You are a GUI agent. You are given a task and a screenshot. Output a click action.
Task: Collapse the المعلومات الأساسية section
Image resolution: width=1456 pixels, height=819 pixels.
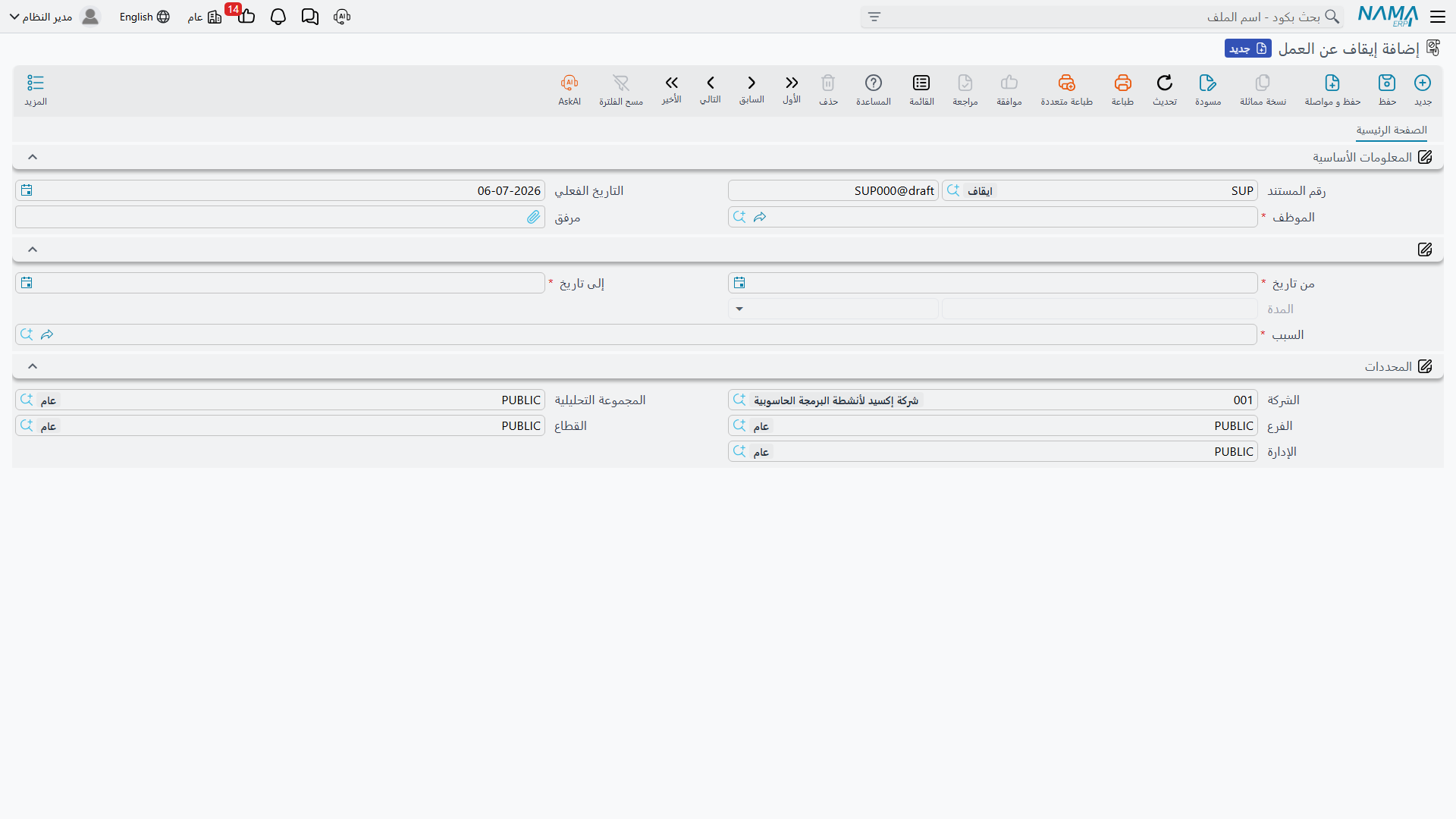(x=33, y=157)
